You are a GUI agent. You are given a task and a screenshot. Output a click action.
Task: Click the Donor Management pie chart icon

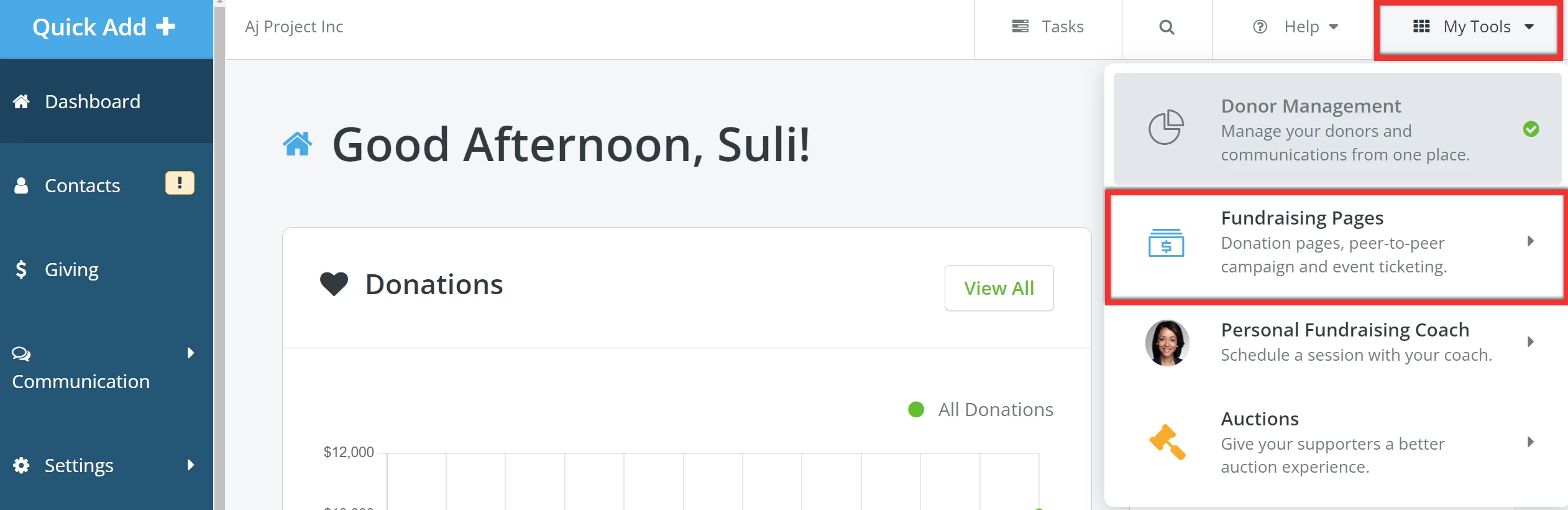(x=1167, y=129)
